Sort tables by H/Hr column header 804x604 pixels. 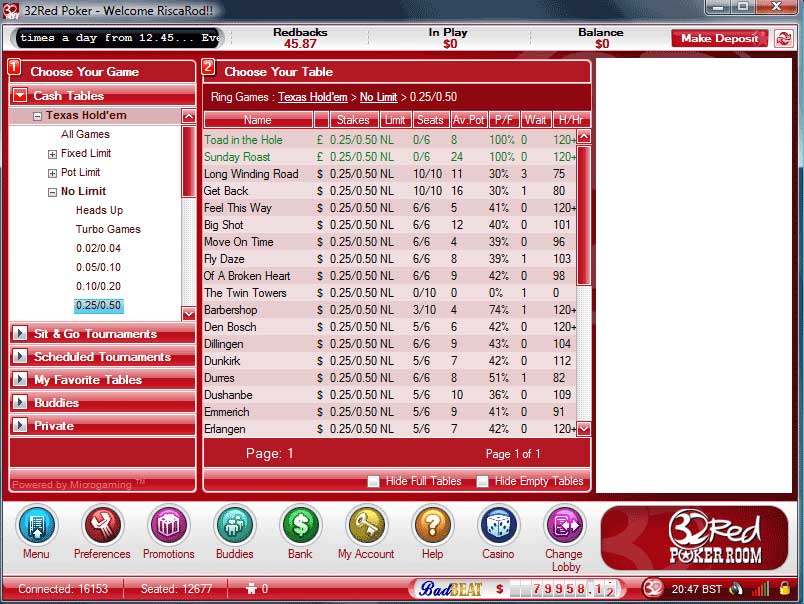[571, 120]
